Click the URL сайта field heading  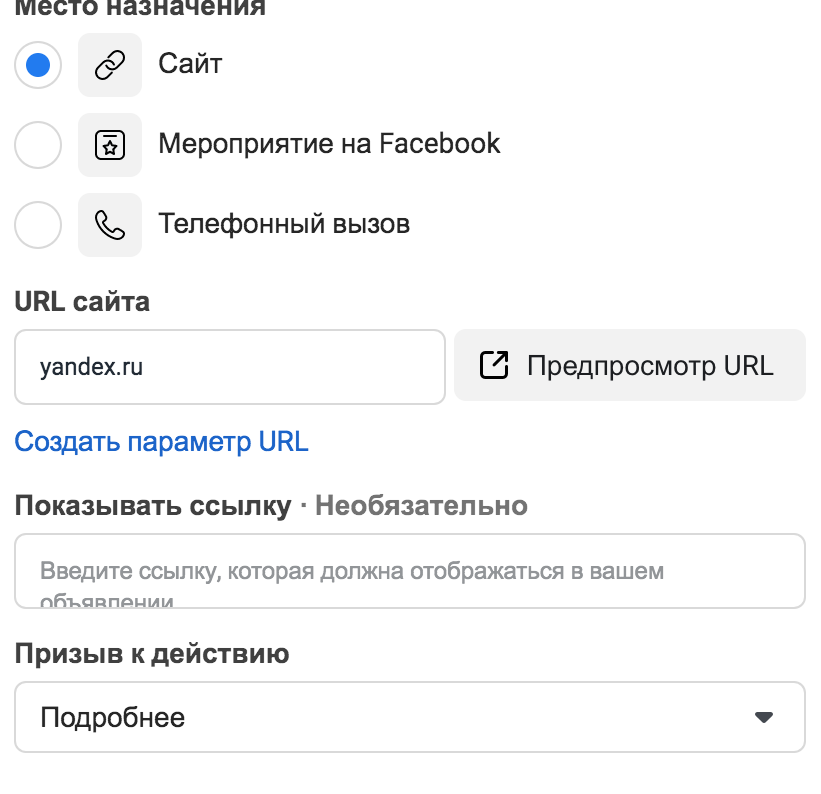[x=82, y=302]
